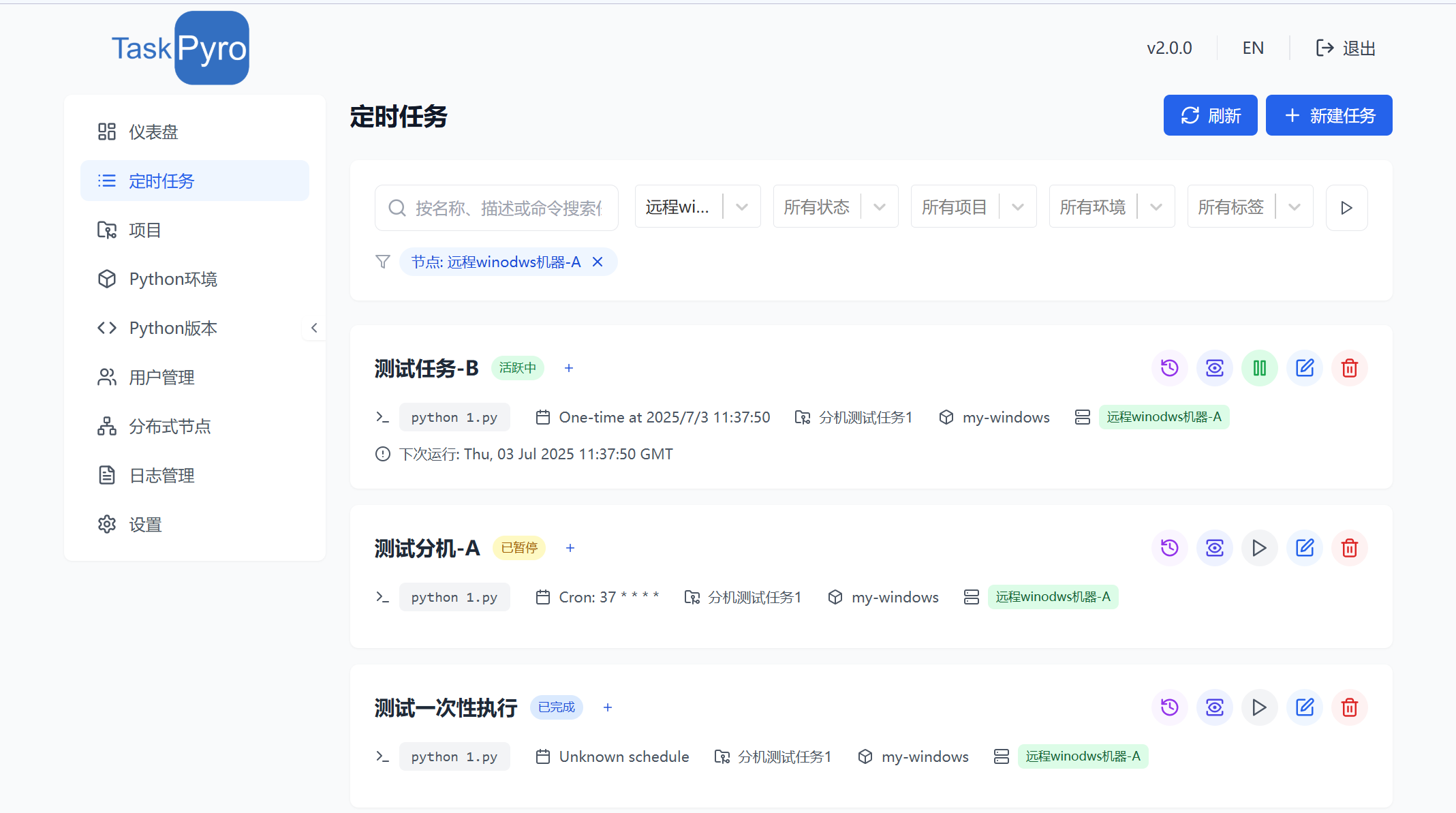Resume the paused 测试分机-A task
The image size is (1456, 813).
pyautogui.click(x=1259, y=548)
